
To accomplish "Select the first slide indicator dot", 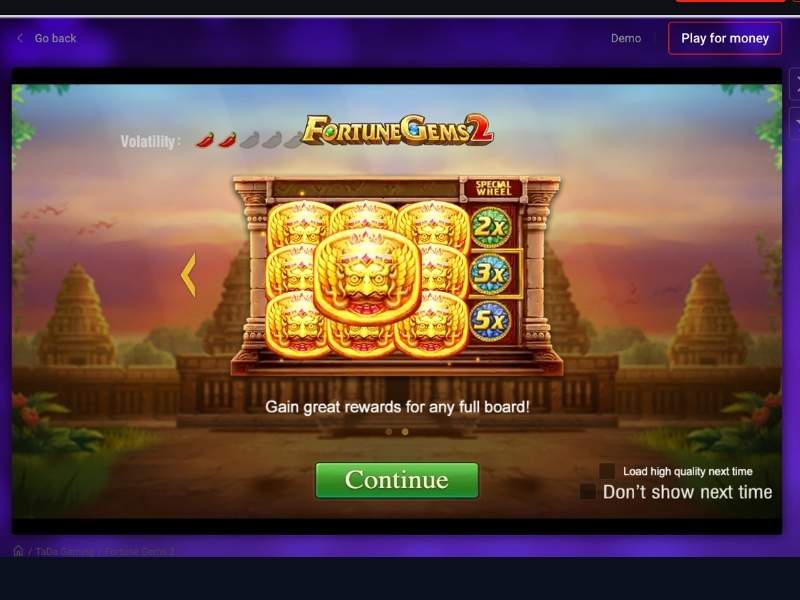I will 389,432.
